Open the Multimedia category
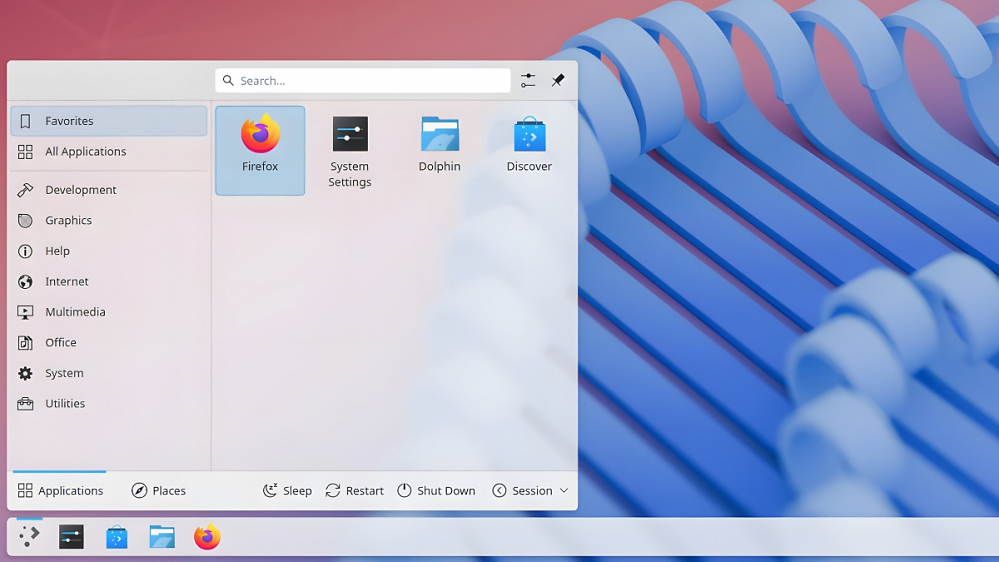This screenshot has width=999, height=562. point(109,312)
